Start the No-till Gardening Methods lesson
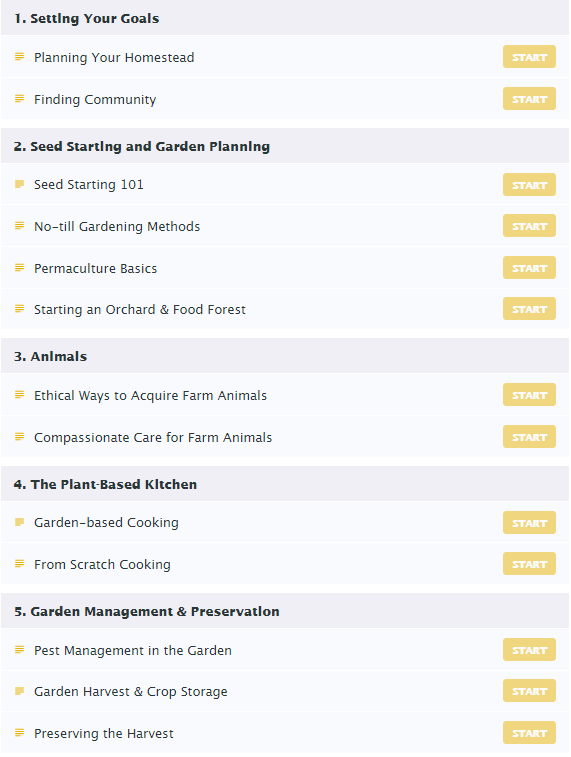The width and height of the screenshot is (571, 757). click(x=529, y=226)
